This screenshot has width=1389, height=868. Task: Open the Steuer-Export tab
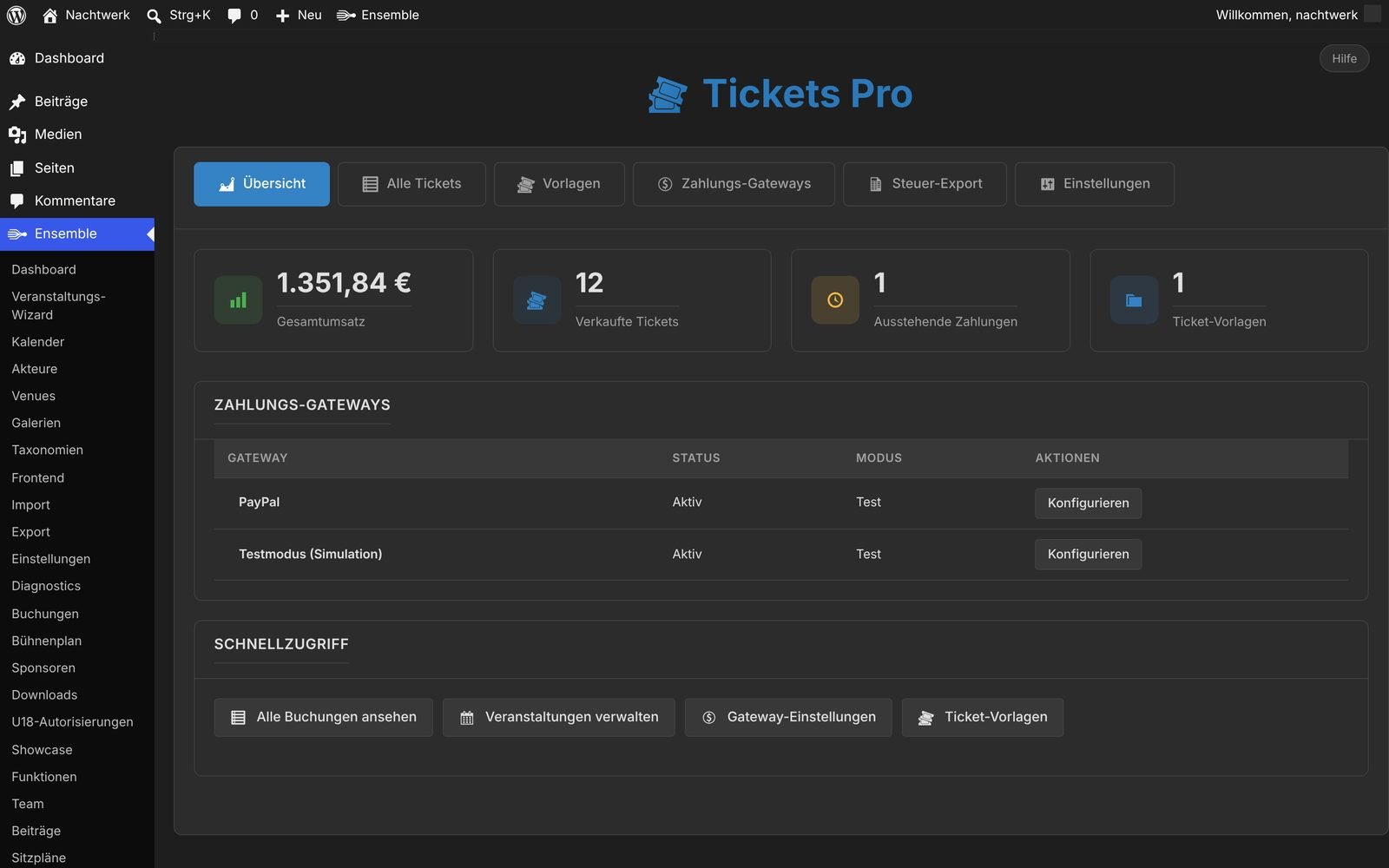tap(925, 184)
